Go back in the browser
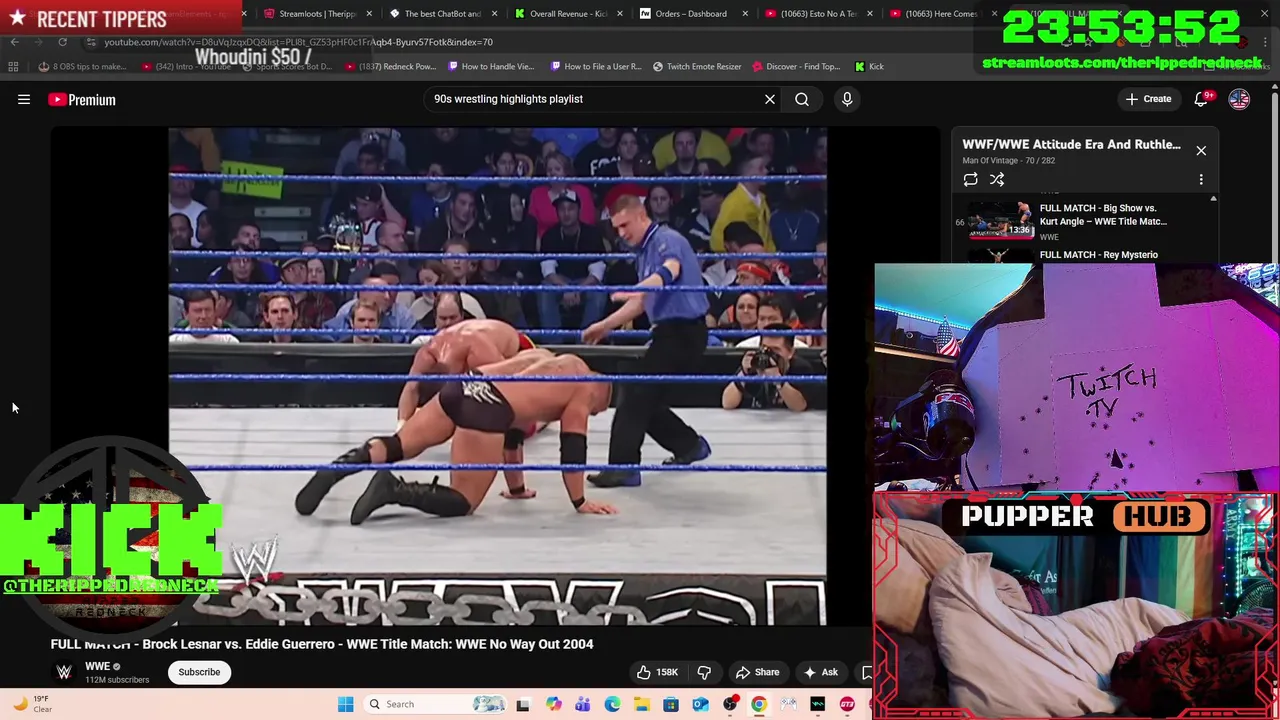This screenshot has width=1280, height=720. pyautogui.click(x=14, y=42)
